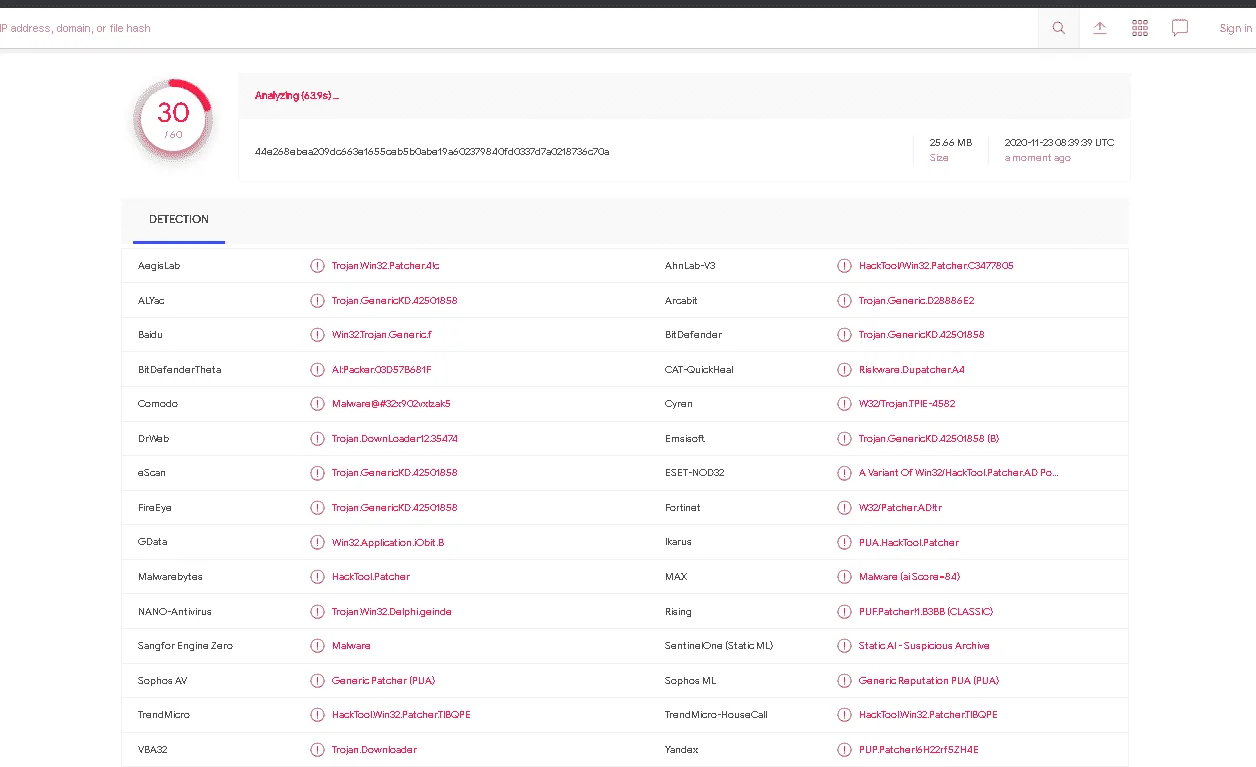1256x767 pixels.
Task: Click the Sign in link
Action: [x=1235, y=28]
